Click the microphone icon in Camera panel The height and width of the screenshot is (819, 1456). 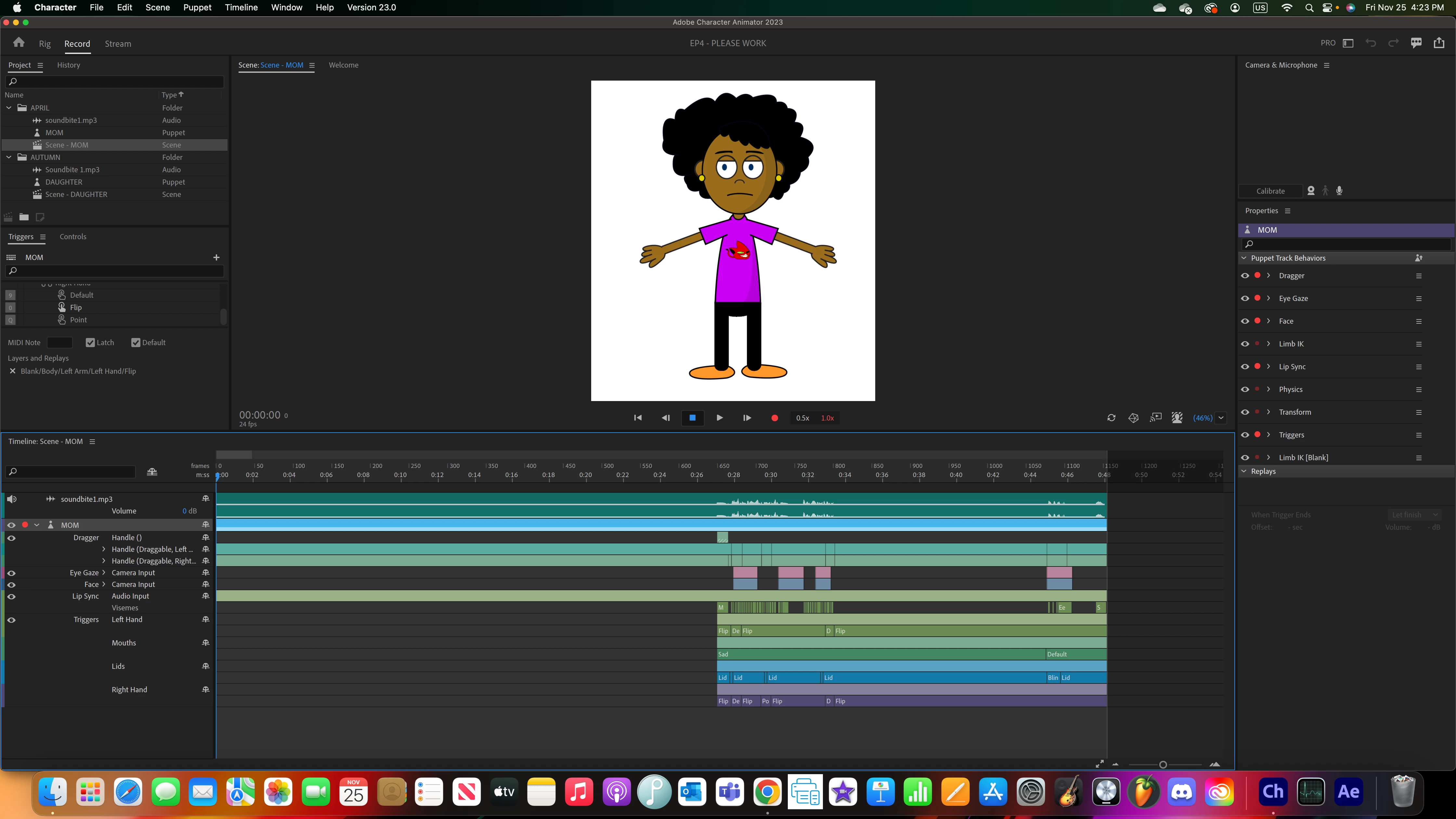[1339, 191]
